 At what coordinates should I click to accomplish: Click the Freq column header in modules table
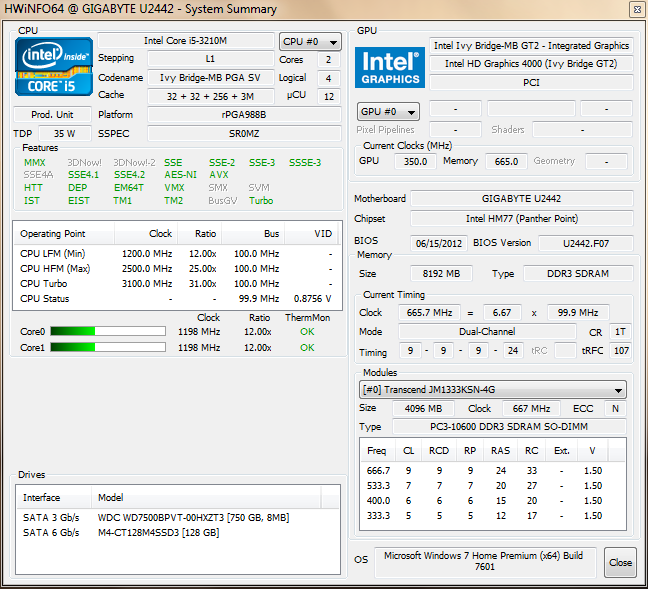pos(377,451)
